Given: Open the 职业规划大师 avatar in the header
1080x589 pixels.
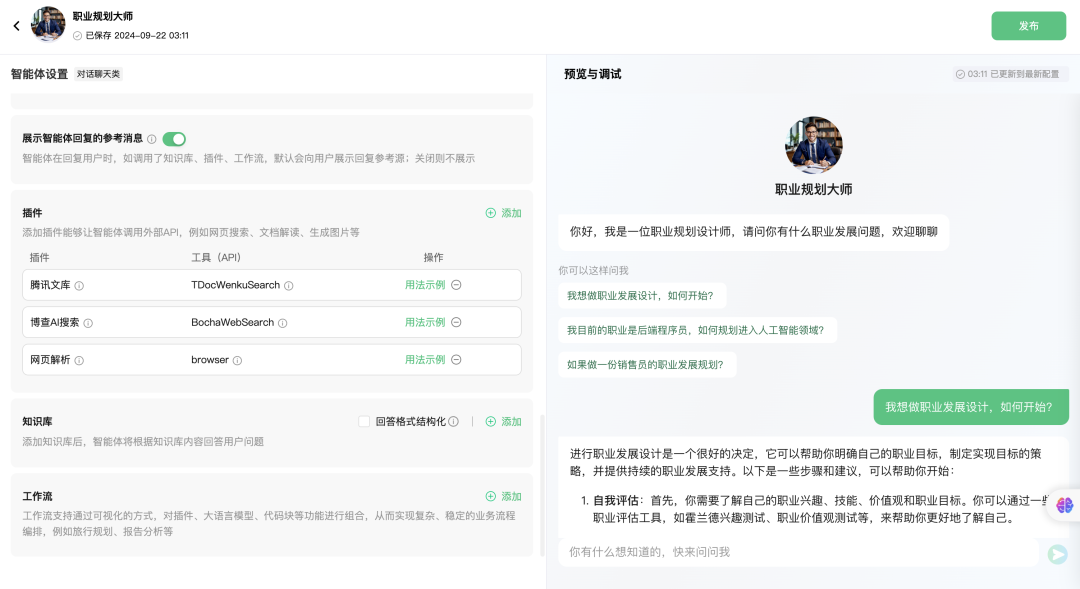Looking at the screenshot, I should coord(48,25).
